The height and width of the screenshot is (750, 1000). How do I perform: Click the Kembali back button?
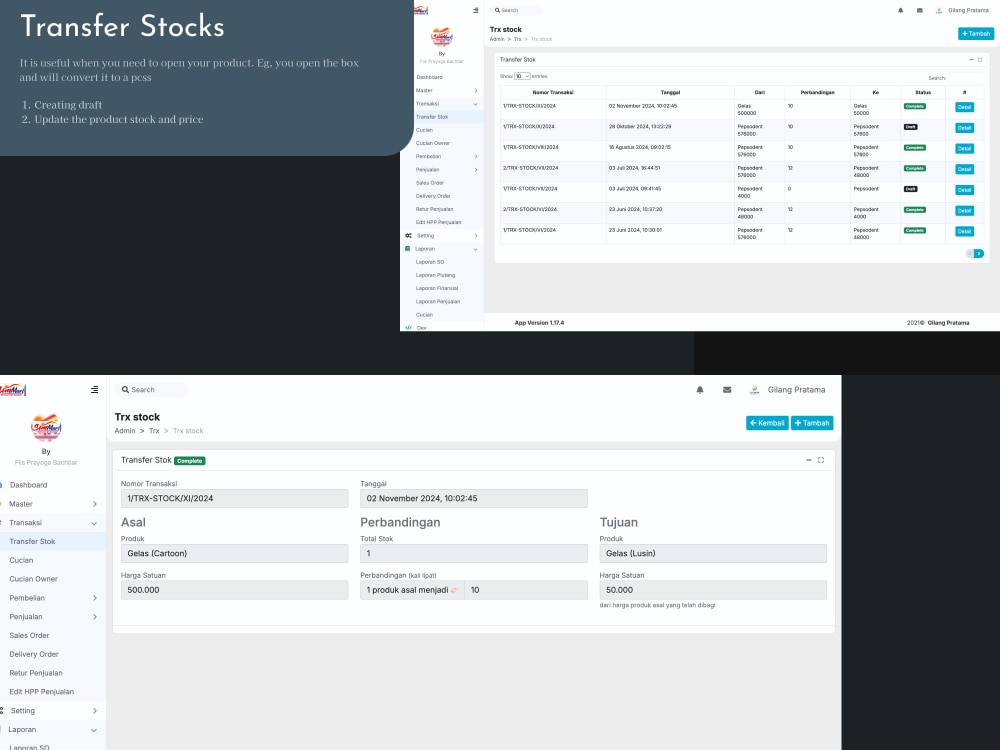tap(767, 423)
